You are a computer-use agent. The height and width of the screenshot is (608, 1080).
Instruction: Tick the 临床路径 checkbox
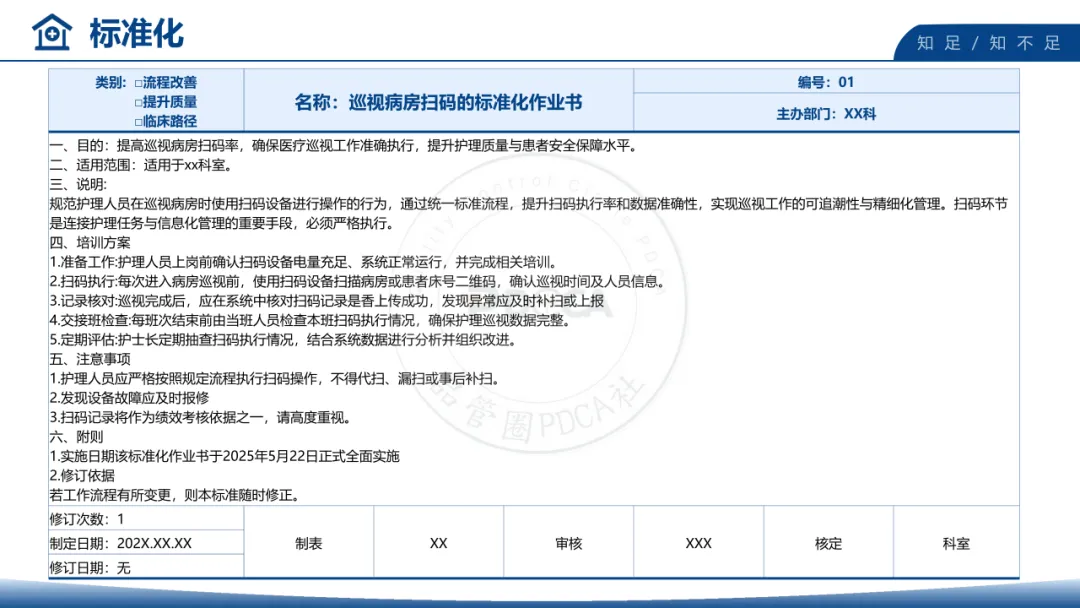[138, 122]
